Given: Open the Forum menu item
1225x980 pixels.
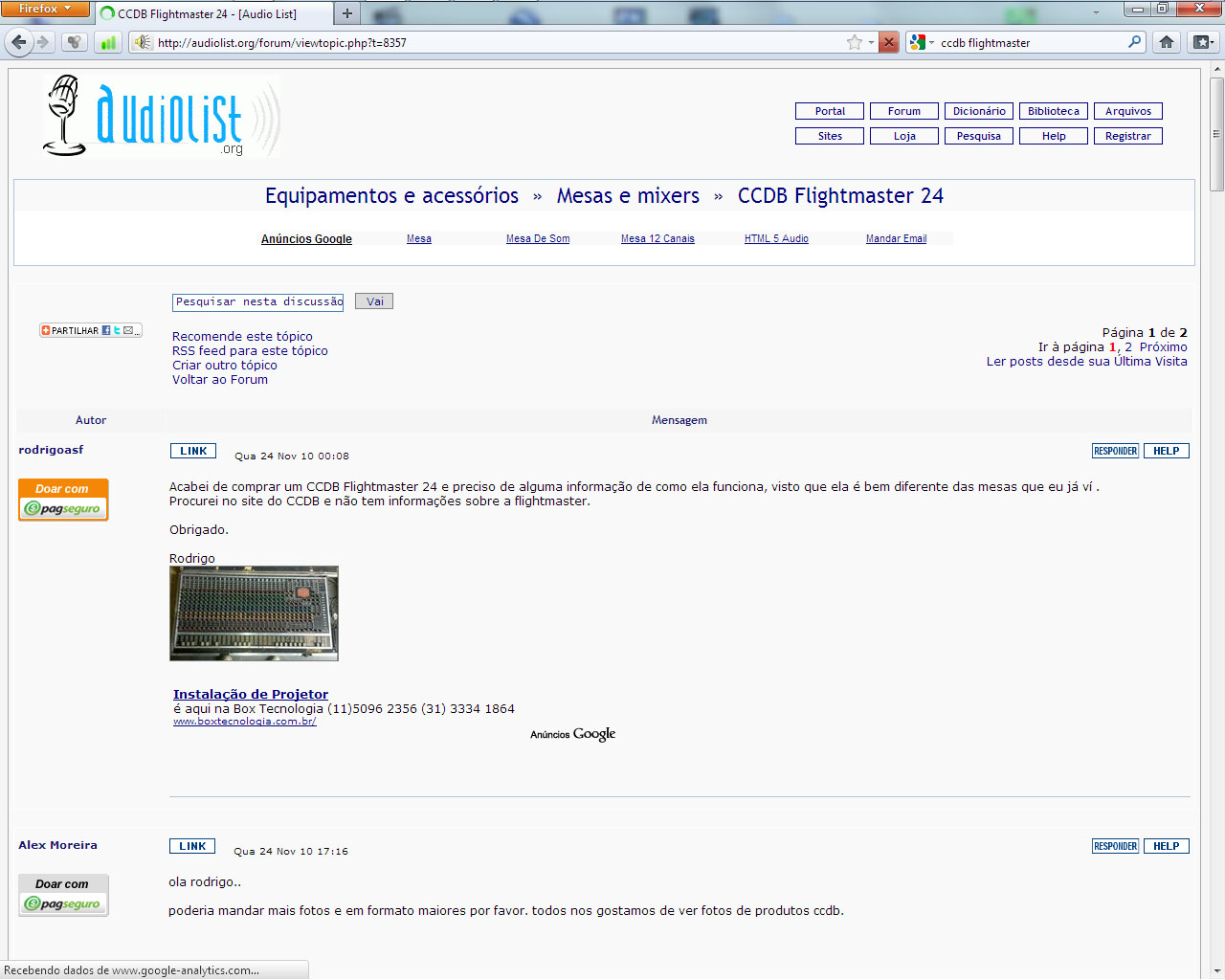Looking at the screenshot, I should (x=903, y=111).
